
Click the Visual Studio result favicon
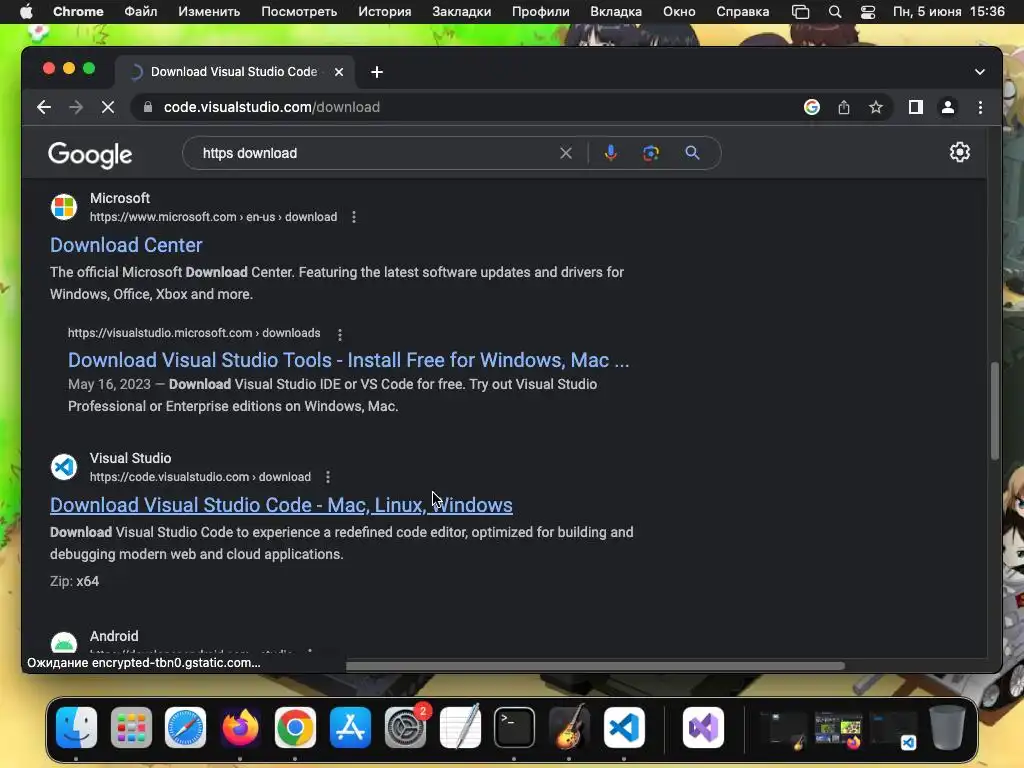pyautogui.click(x=64, y=467)
